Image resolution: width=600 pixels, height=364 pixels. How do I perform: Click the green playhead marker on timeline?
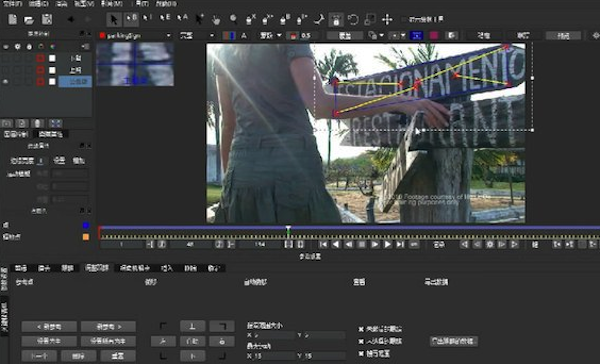click(x=288, y=230)
